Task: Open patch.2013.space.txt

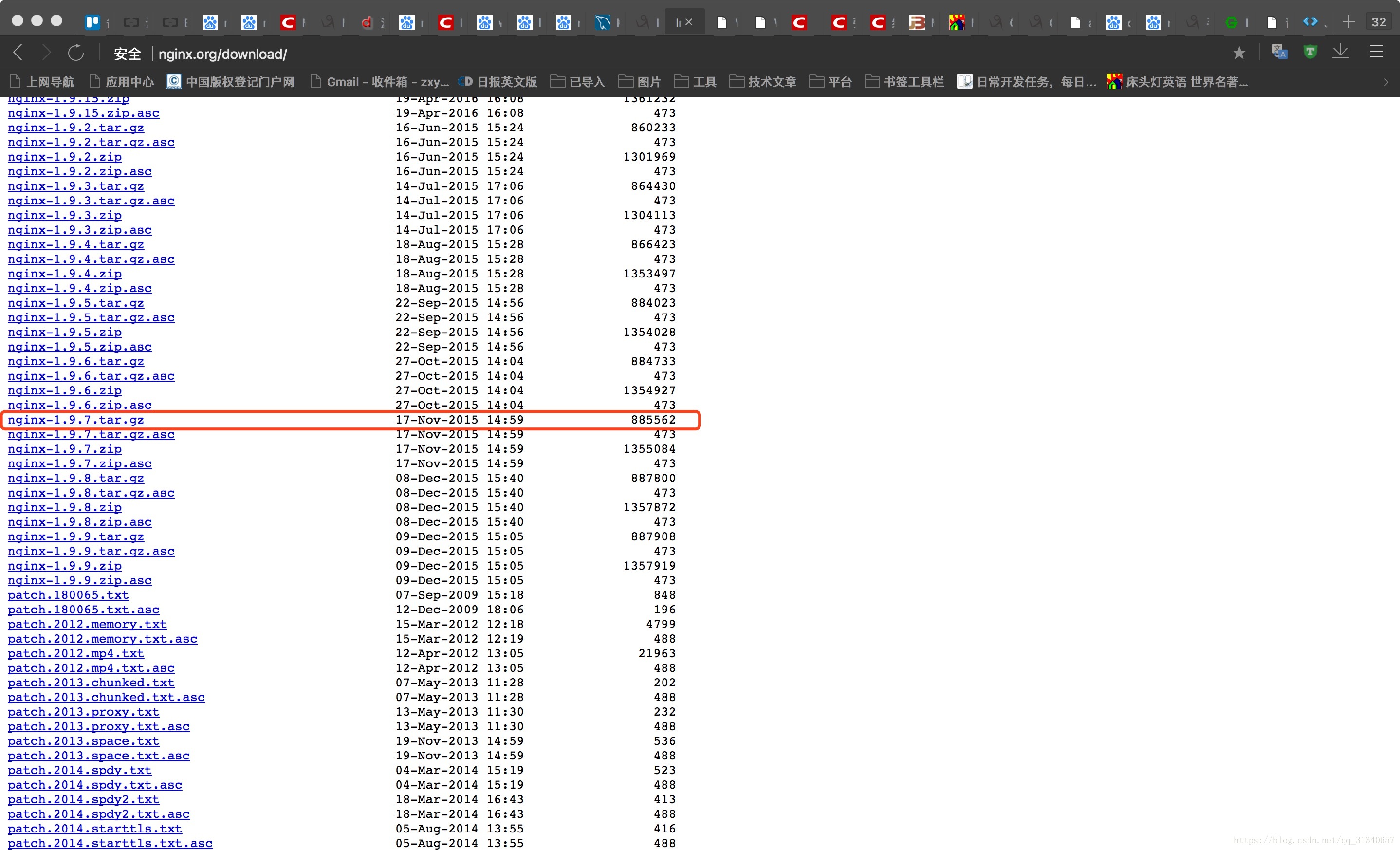Action: 84,741
